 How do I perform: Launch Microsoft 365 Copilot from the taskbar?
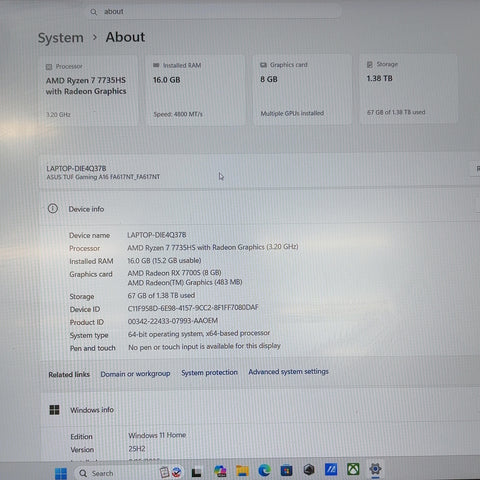click(220, 471)
